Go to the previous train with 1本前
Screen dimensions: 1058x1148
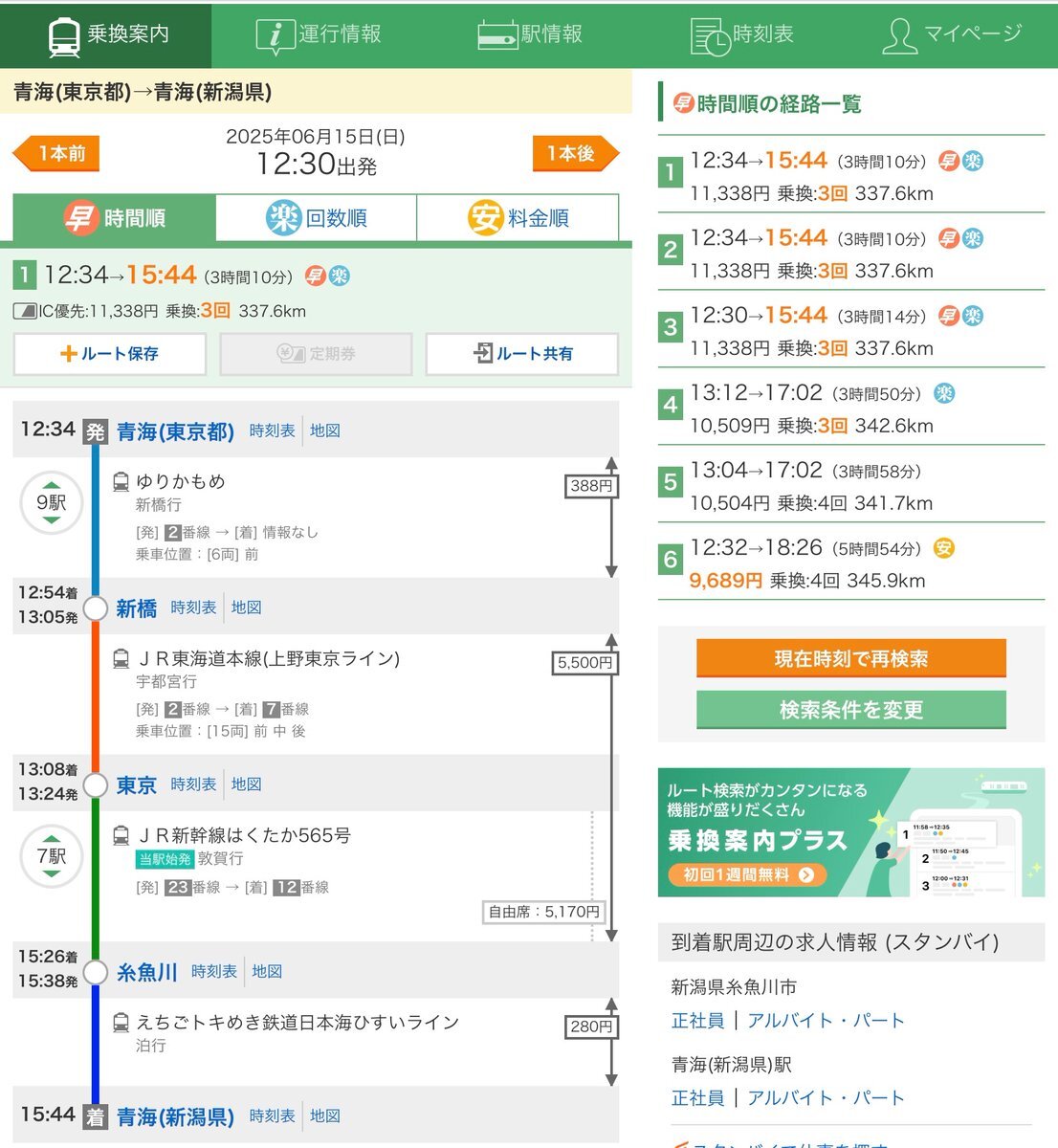point(56,153)
